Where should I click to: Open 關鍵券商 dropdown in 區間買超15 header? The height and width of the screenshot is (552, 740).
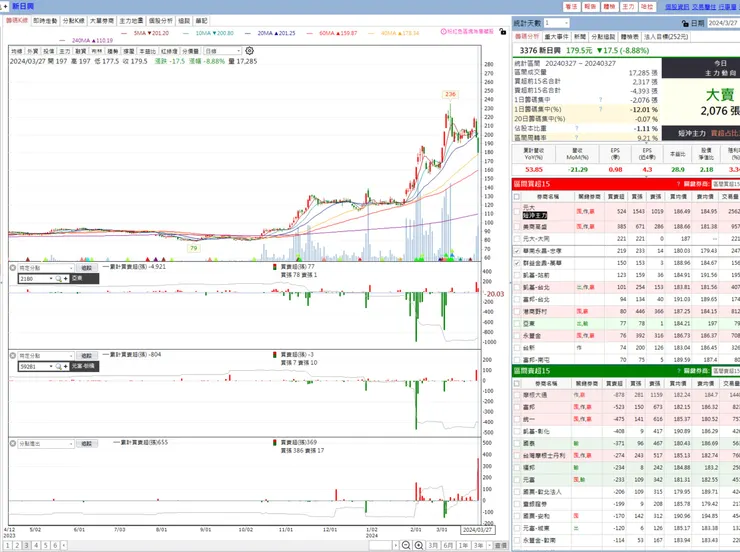(x=726, y=184)
